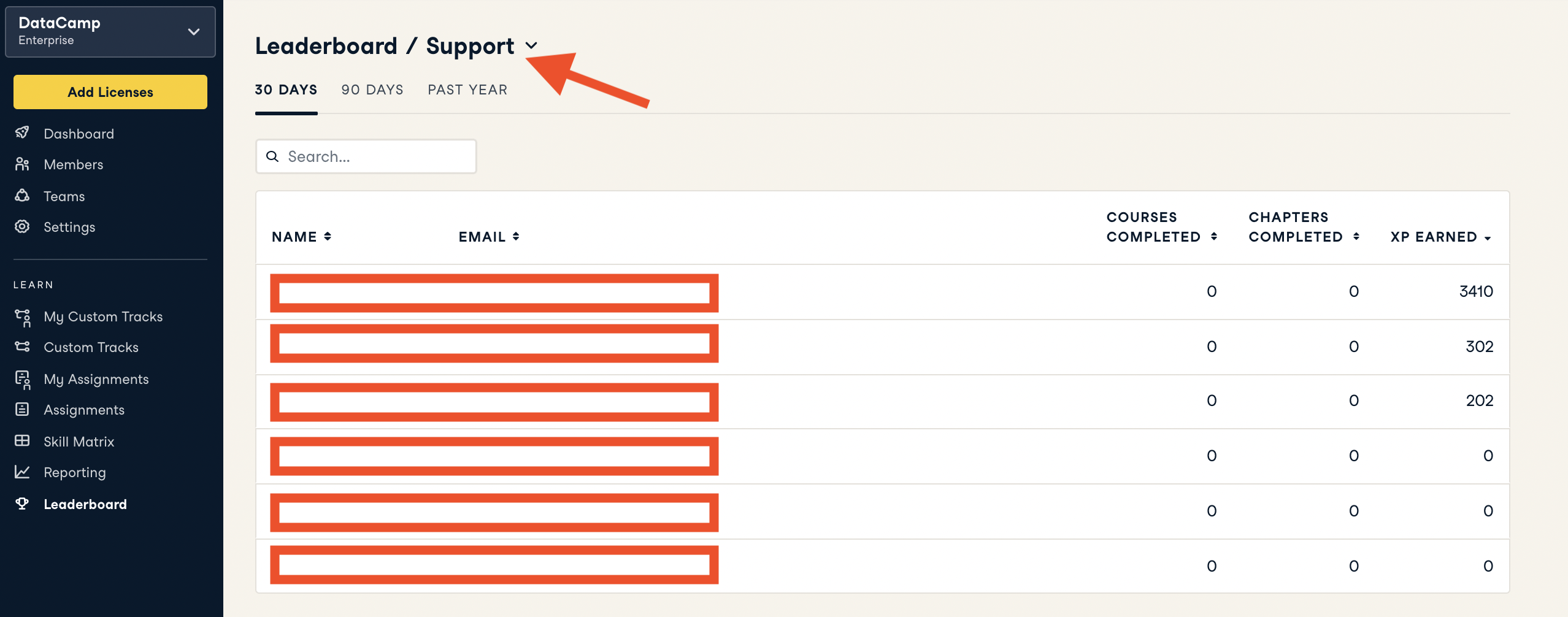
Task: Open the Support team dropdown chevron
Action: point(532,45)
